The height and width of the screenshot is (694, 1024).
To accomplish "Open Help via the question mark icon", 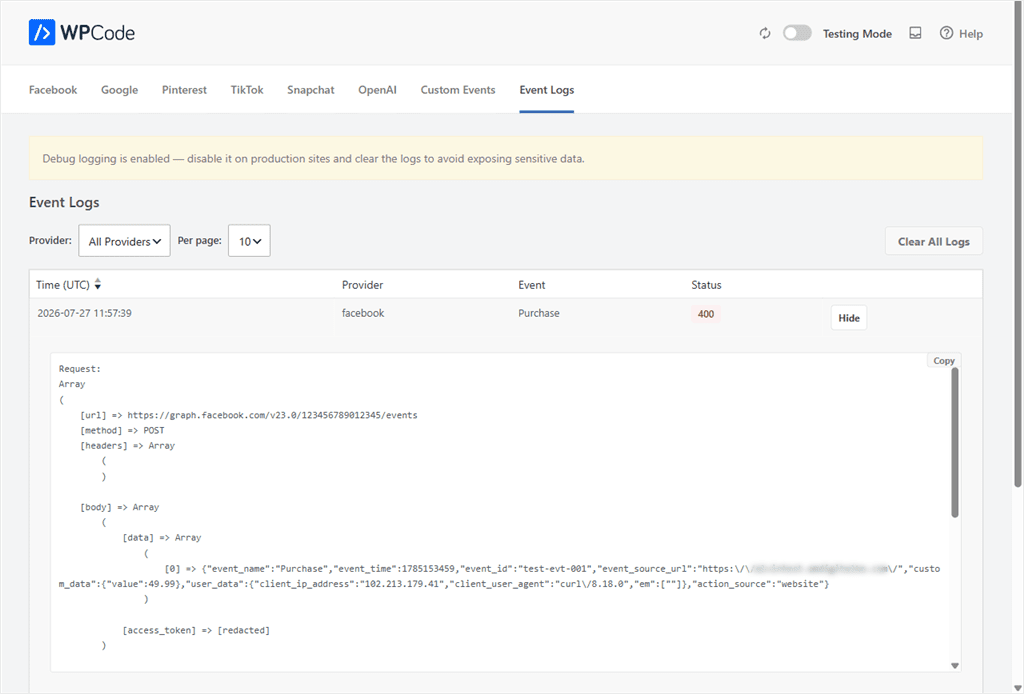I will (946, 33).
